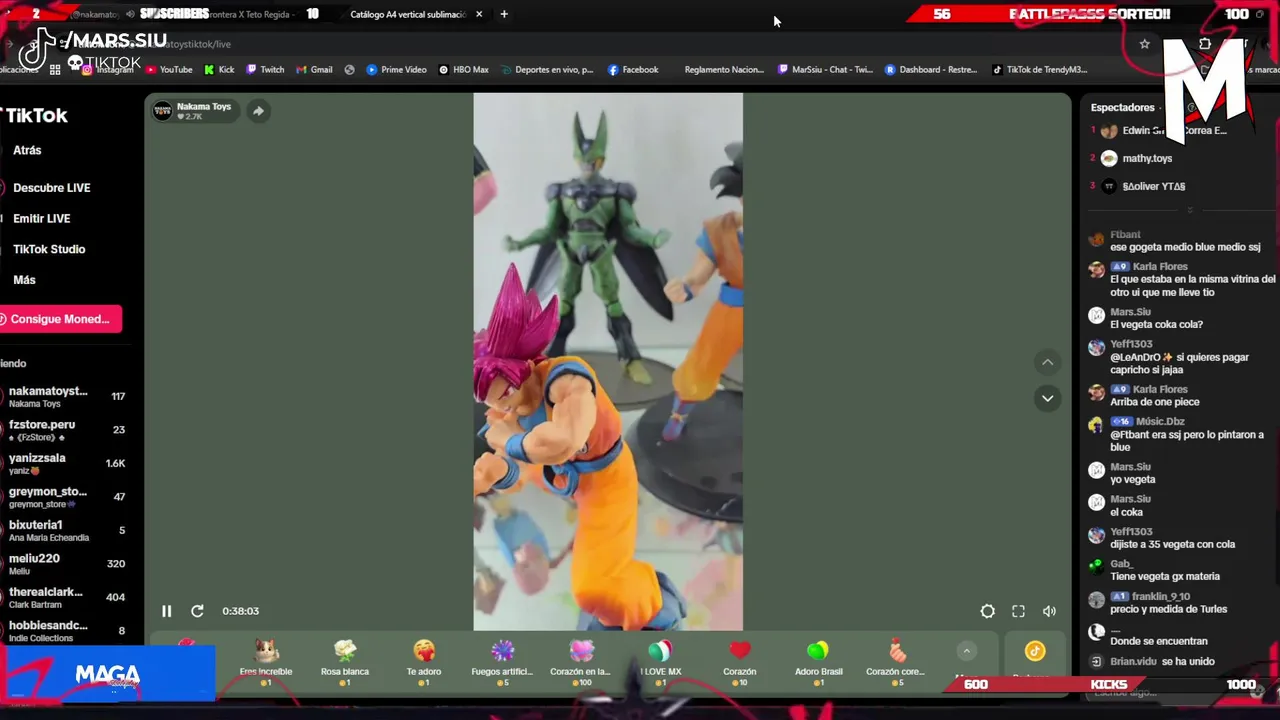This screenshot has height=720, width=1280.
Task: Open the TikTok de TrendyM3 bookmark
Action: coord(1039,70)
